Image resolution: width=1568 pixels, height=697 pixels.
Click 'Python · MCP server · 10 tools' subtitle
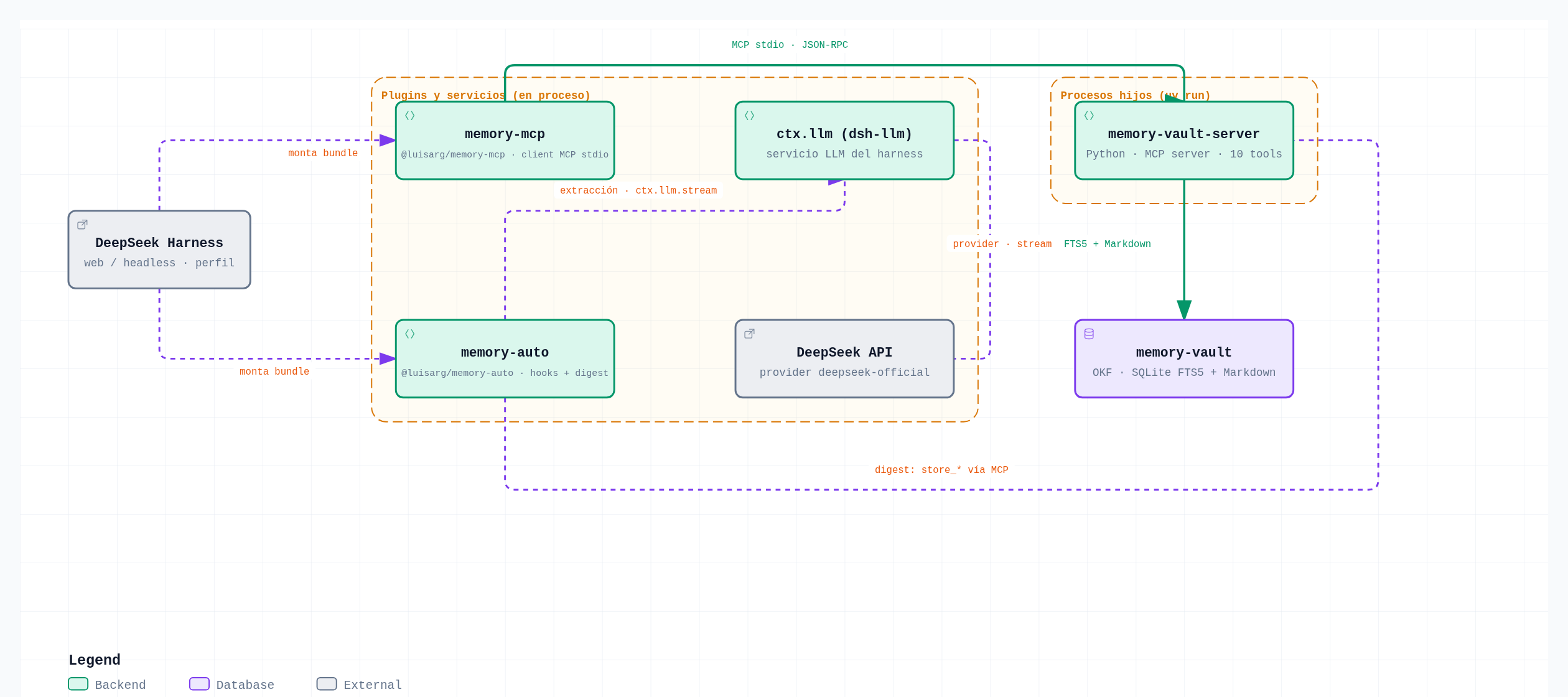1183,154
